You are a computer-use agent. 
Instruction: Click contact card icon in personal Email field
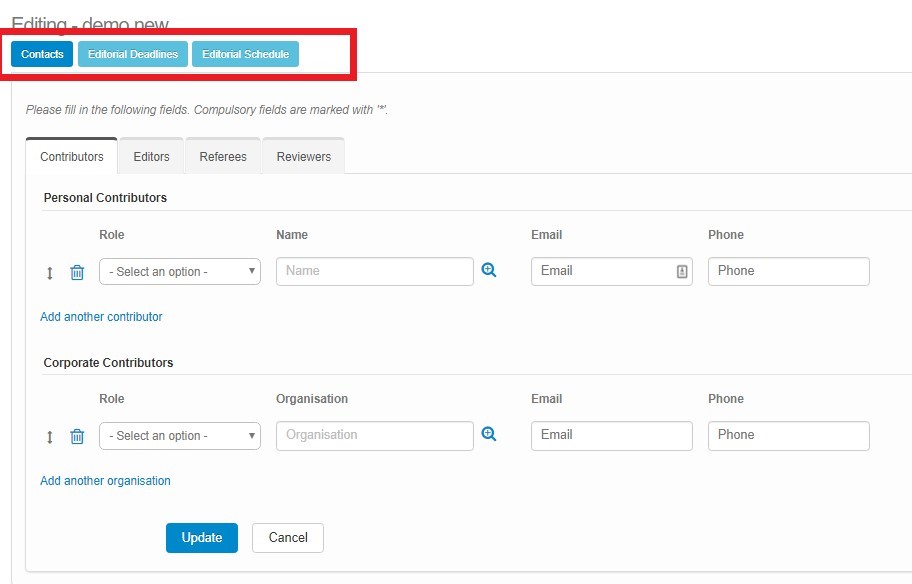coord(682,271)
